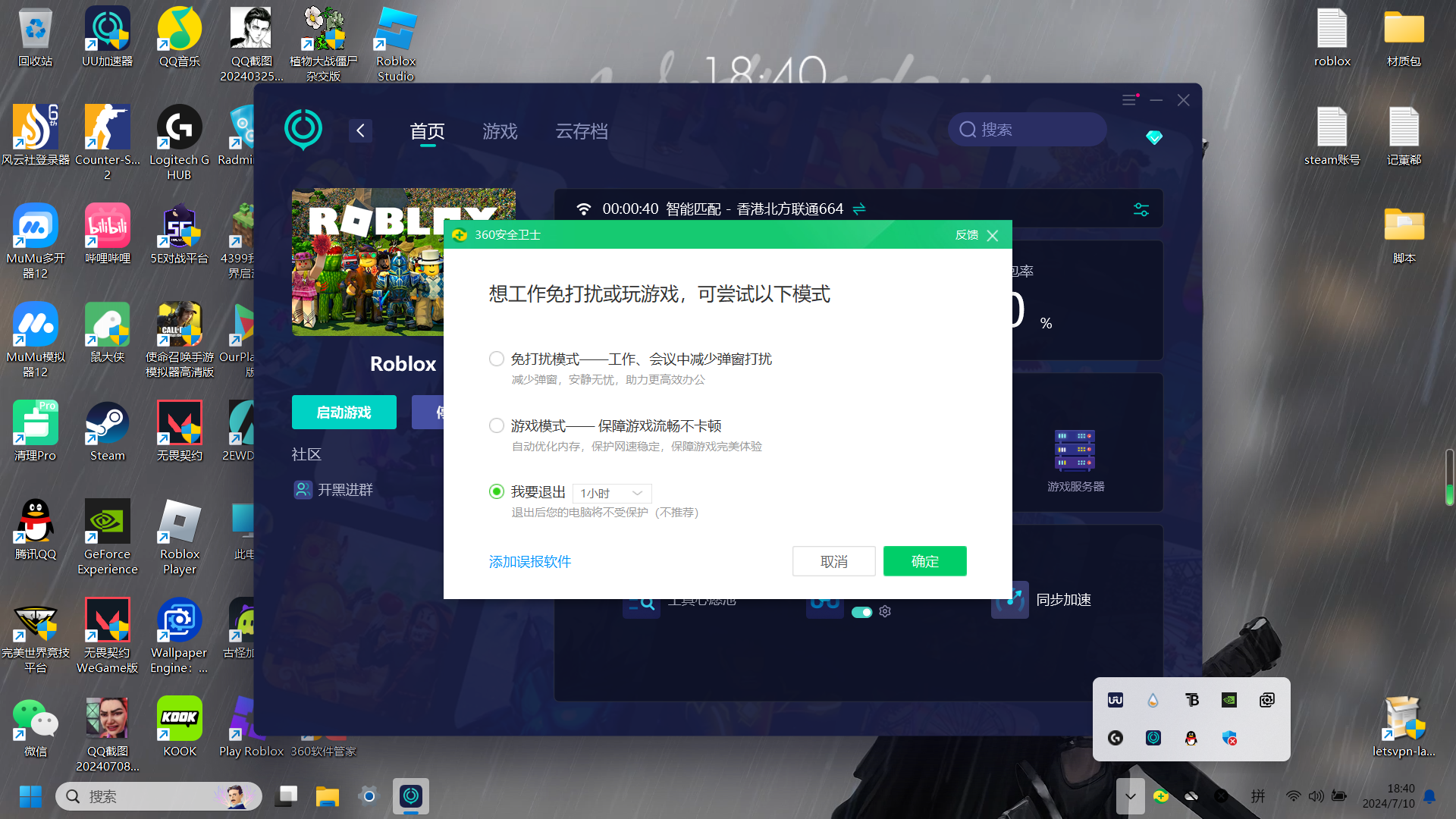Click the VIP diamond icon
This screenshot has height=819, width=1456.
pyautogui.click(x=1153, y=137)
